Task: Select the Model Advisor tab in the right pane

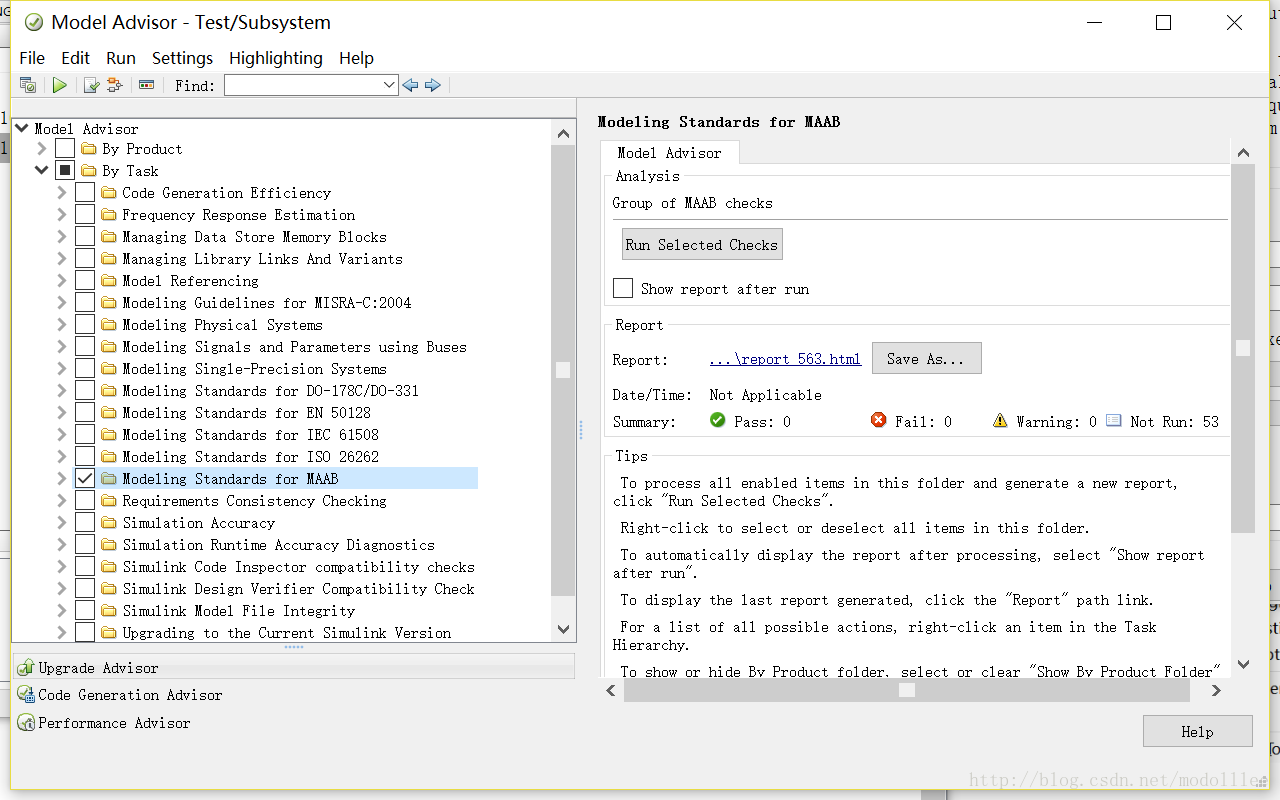Action: 669,153
